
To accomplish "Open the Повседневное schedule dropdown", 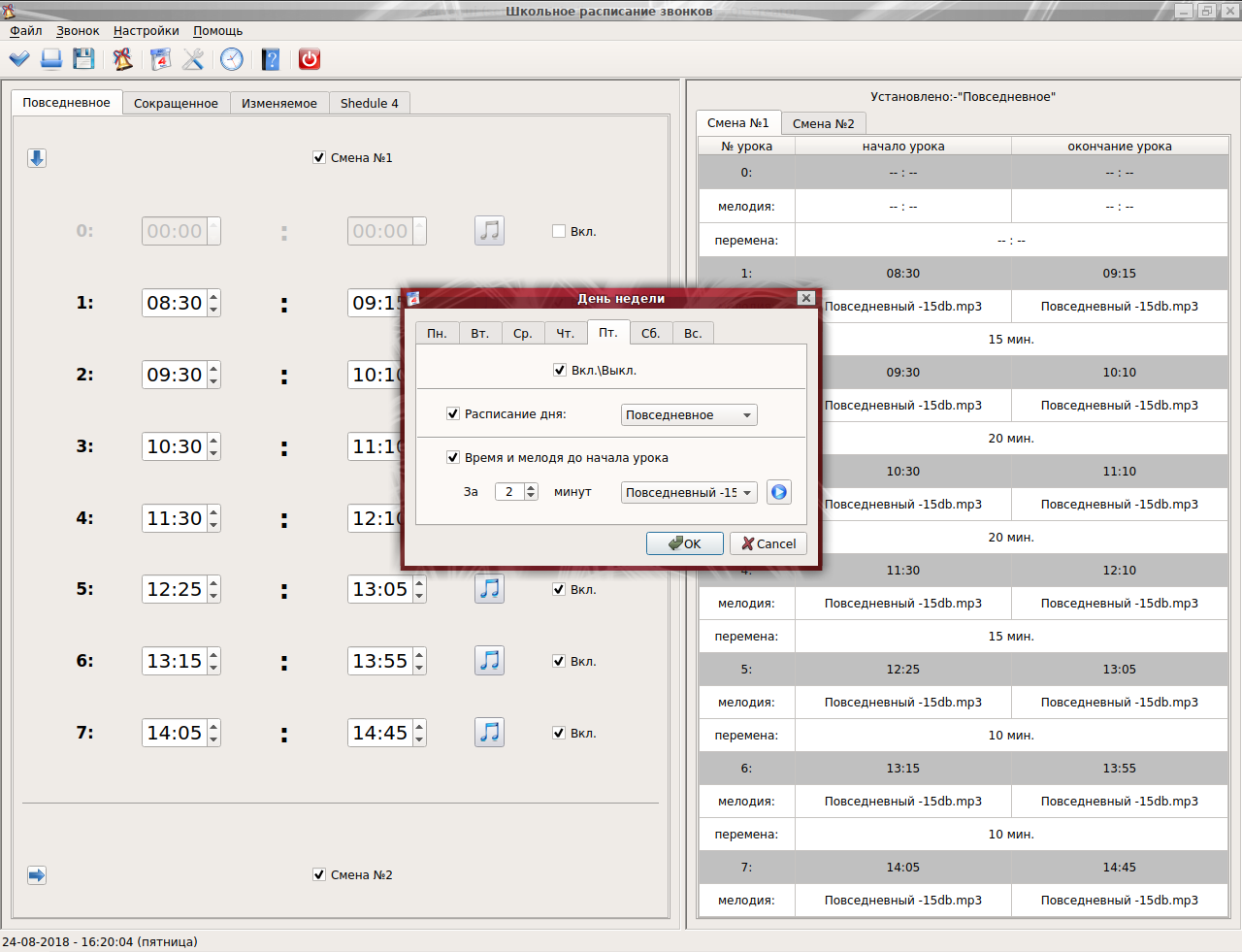I will [x=689, y=414].
